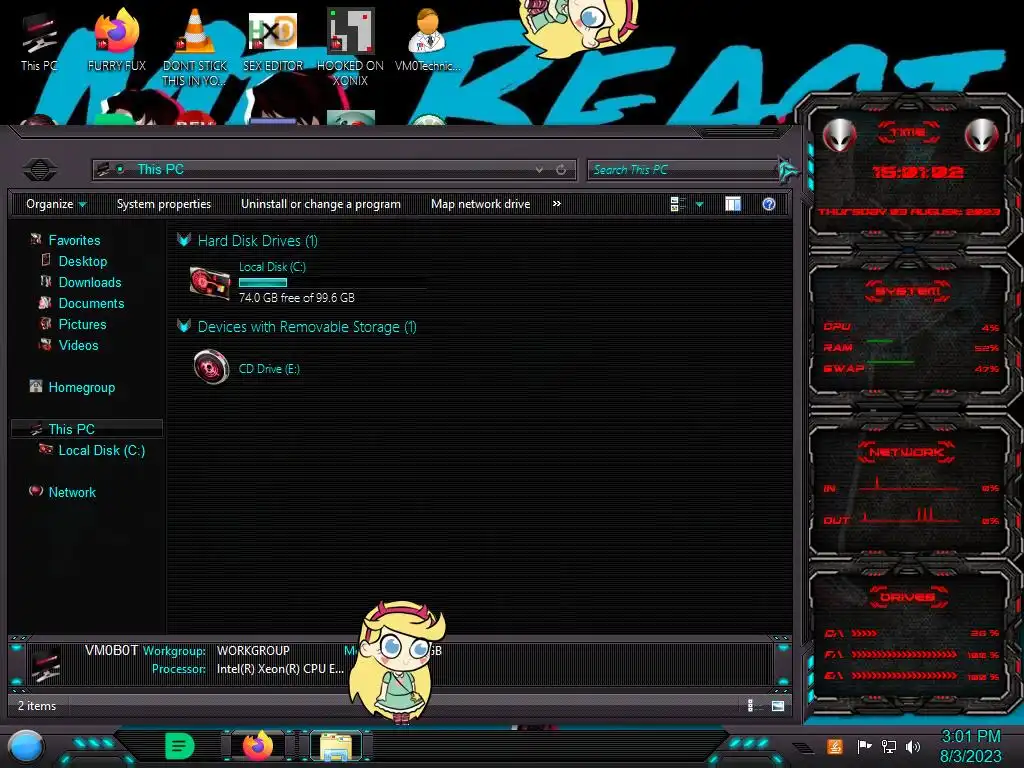
Task: Select the Local Disk (C:) drive icon
Action: tap(210, 283)
